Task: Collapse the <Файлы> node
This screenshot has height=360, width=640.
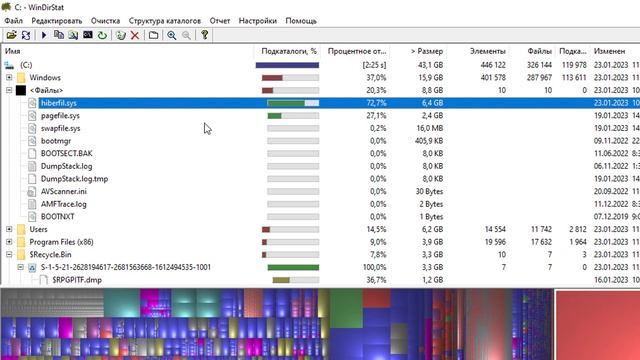Action: pos(9,90)
